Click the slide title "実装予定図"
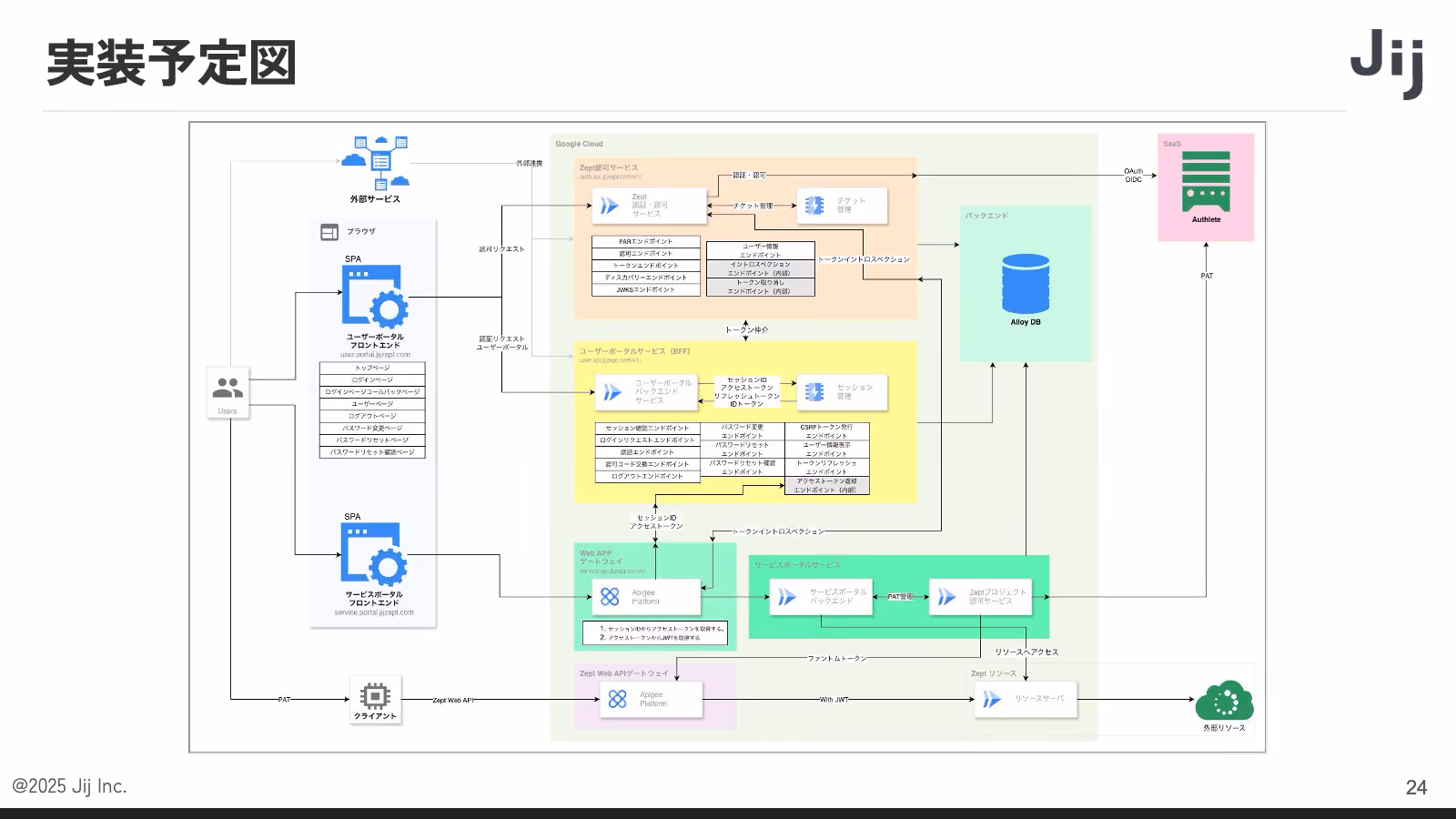This screenshot has width=1456, height=819. [x=171, y=63]
